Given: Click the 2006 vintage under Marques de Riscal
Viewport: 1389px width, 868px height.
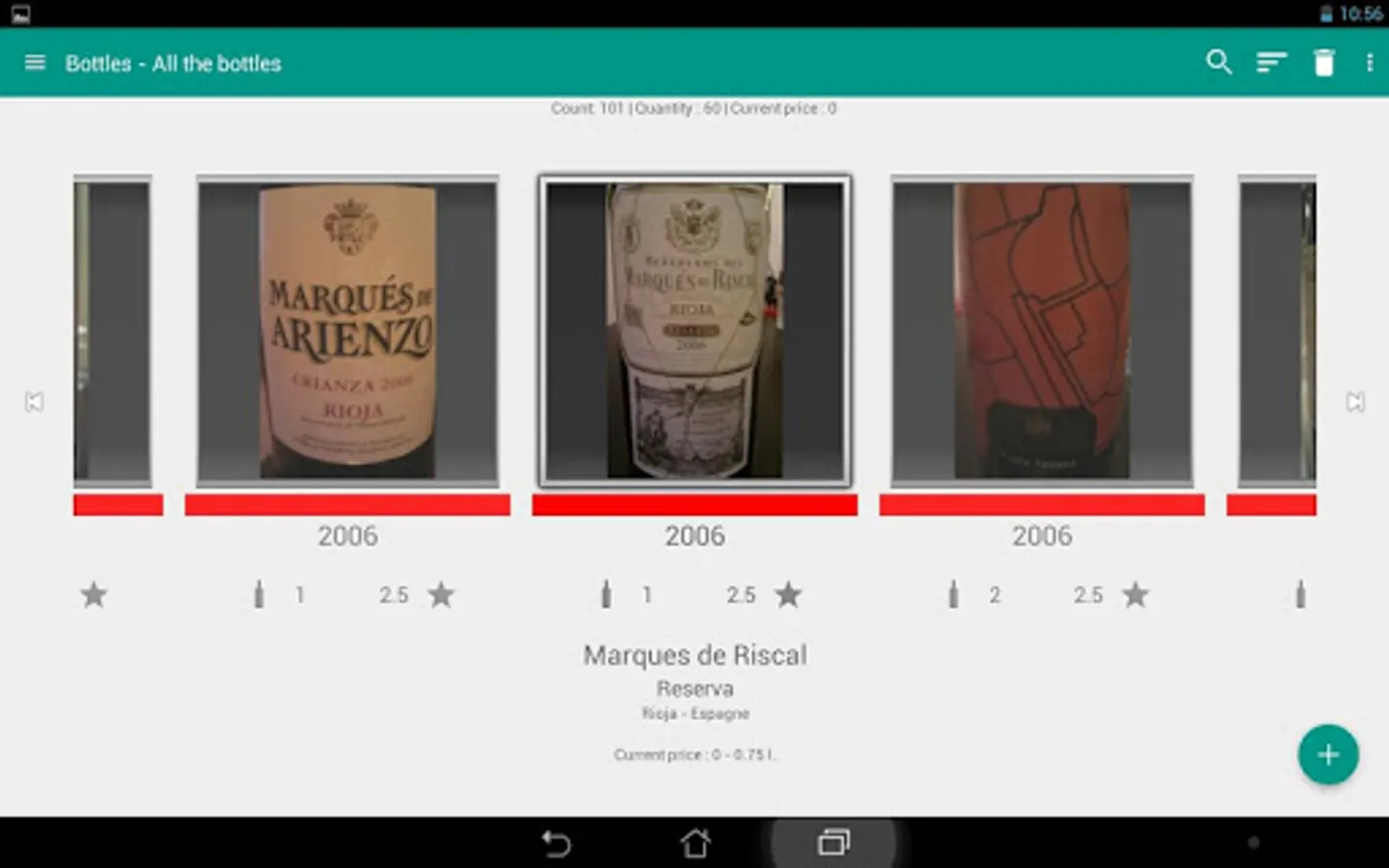Looking at the screenshot, I should point(694,536).
